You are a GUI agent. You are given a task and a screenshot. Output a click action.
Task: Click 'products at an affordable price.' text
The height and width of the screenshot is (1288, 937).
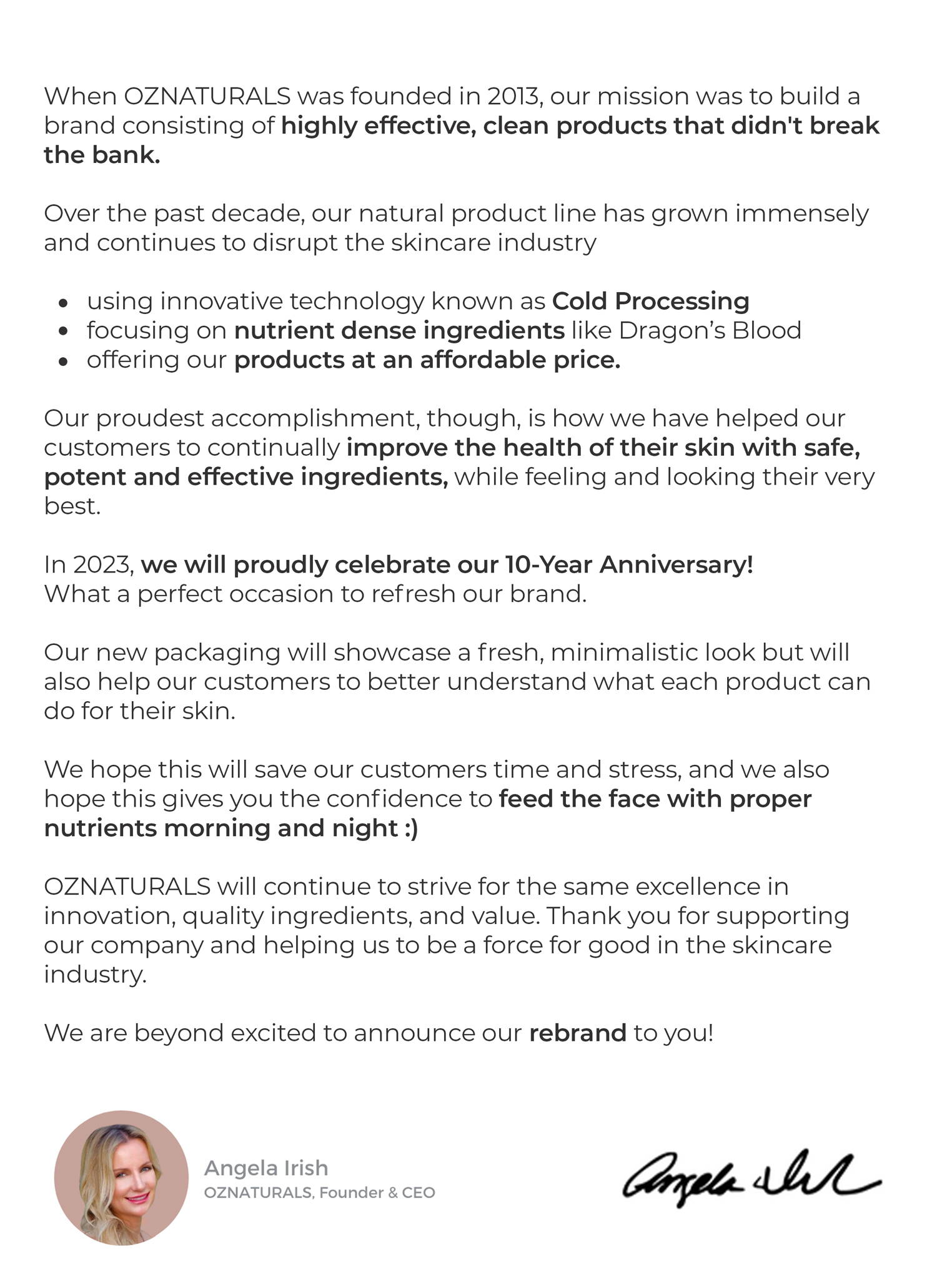(427, 360)
